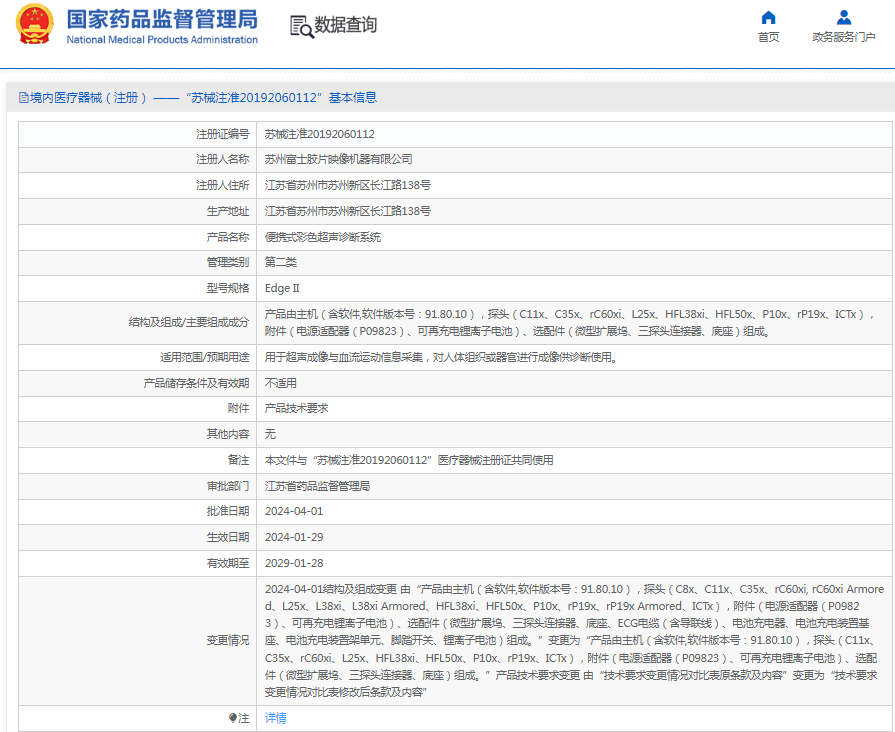Viewport: 895px width, 732px height.
Task: Click the bulb icon beside 注
Action: tap(233, 718)
